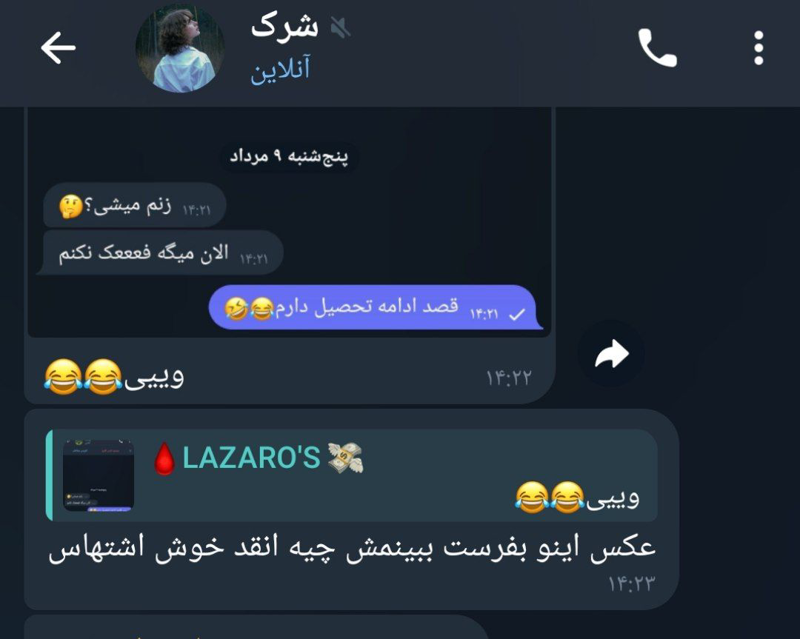Open the three-dot more options menu

point(759,48)
